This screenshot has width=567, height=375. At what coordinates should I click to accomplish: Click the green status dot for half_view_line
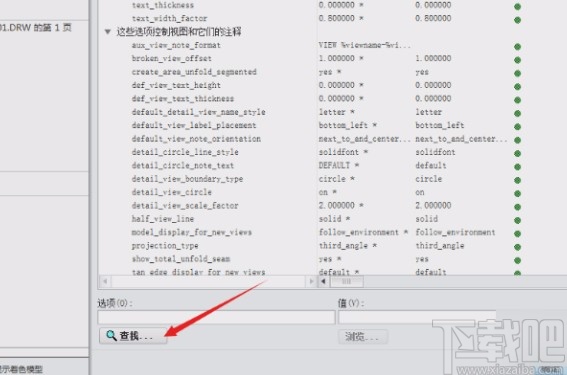[x=517, y=220]
